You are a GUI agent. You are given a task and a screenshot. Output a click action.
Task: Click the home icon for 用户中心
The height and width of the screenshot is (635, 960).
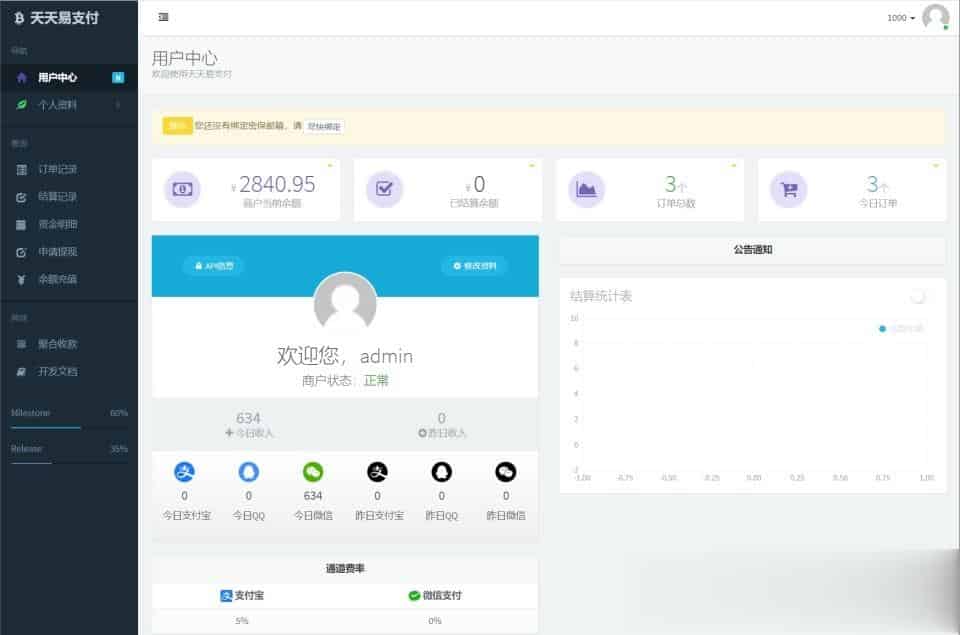click(x=21, y=77)
